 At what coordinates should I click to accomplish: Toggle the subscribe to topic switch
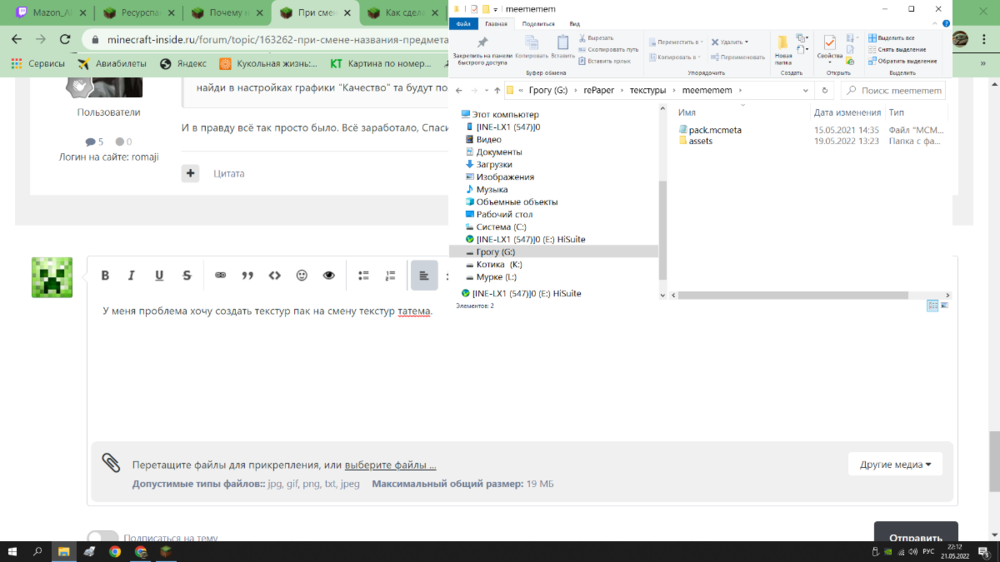[x=103, y=537]
